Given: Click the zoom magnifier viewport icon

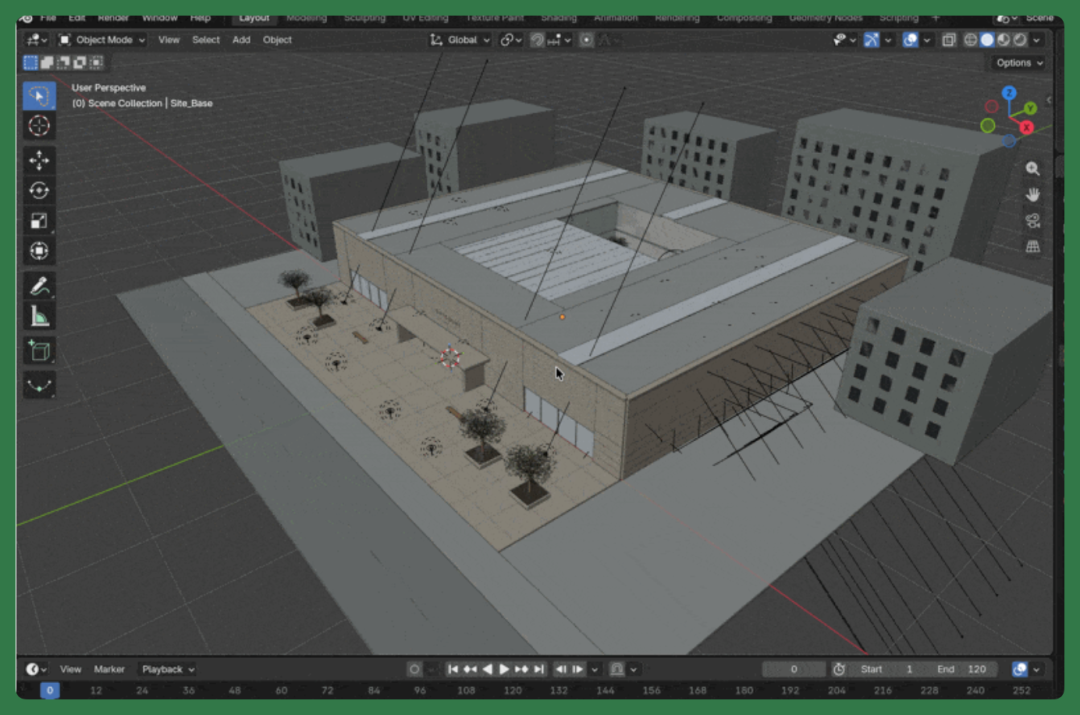Looking at the screenshot, I should (1032, 169).
